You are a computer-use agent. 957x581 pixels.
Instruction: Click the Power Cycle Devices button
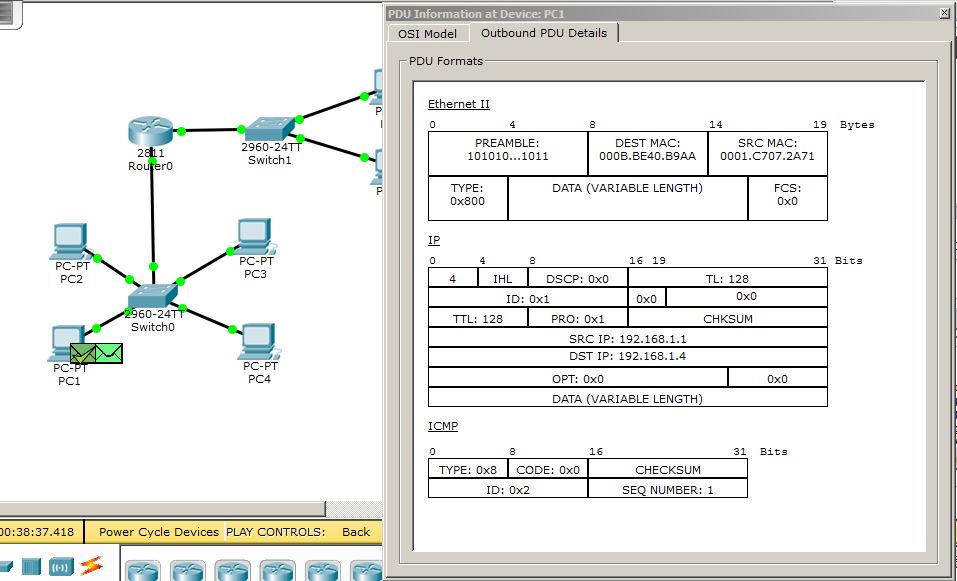click(x=158, y=532)
